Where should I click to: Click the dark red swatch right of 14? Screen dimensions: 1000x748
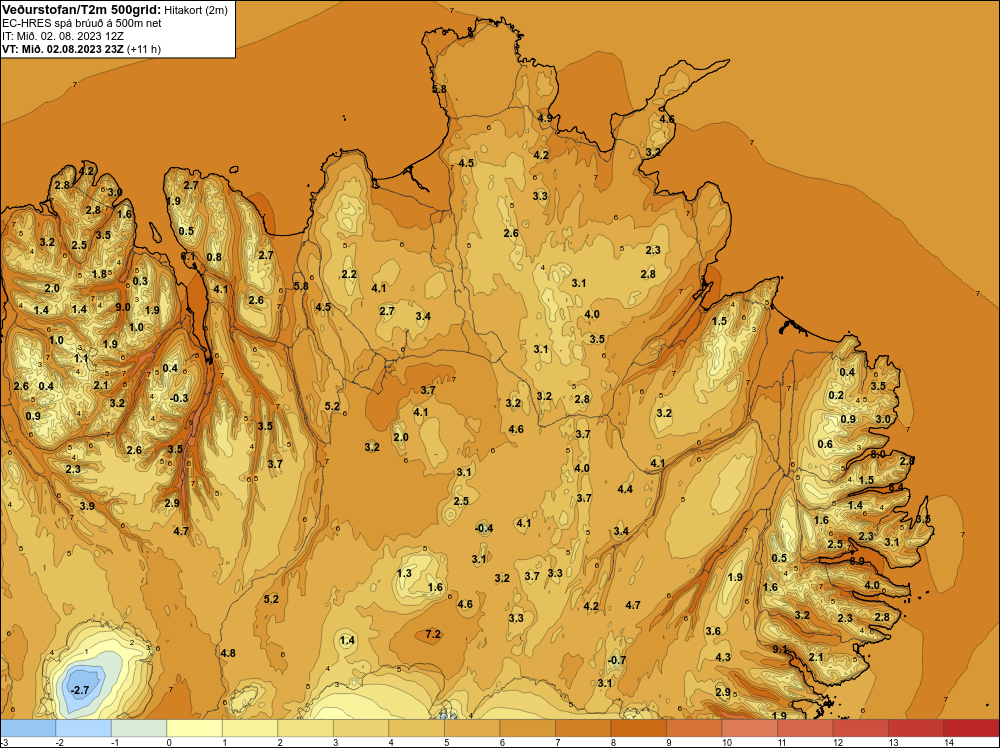(971, 728)
